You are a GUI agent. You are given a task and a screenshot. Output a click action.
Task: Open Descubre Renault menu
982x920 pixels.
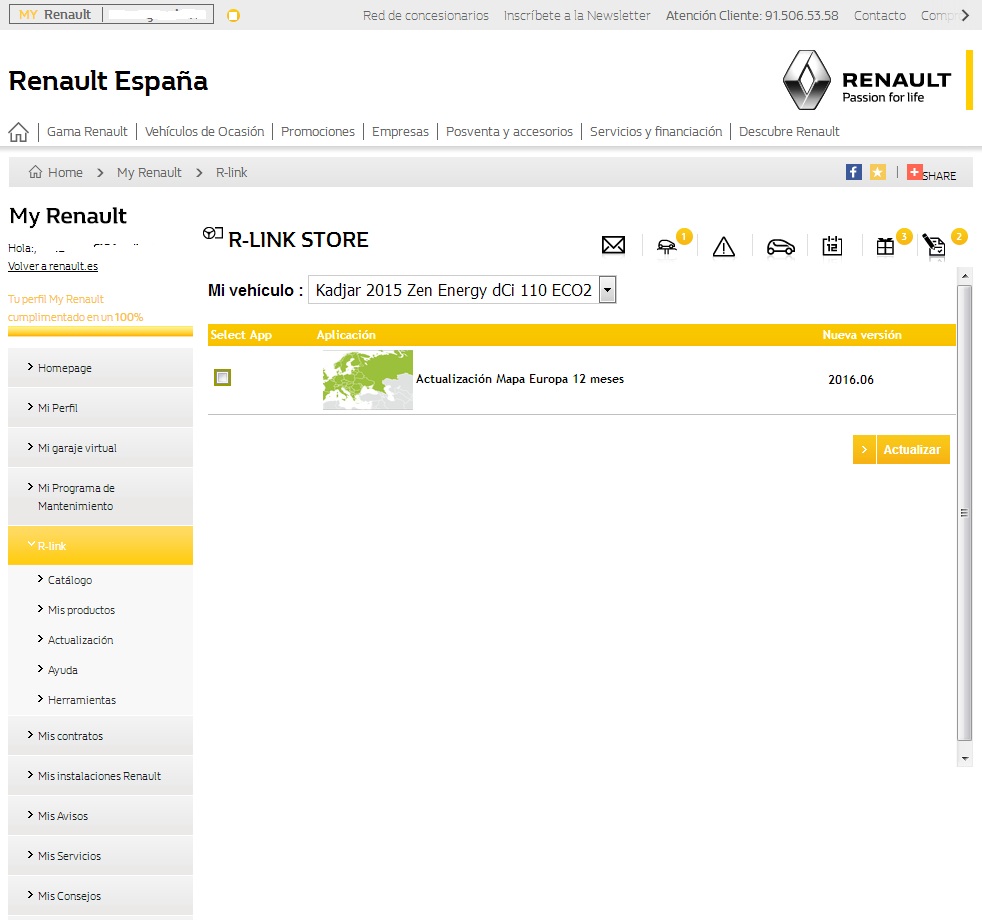pyautogui.click(x=789, y=132)
